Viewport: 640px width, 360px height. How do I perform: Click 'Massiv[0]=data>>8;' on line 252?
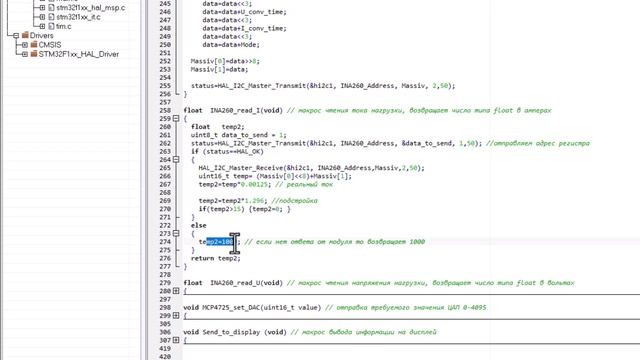pyautogui.click(x=225, y=61)
